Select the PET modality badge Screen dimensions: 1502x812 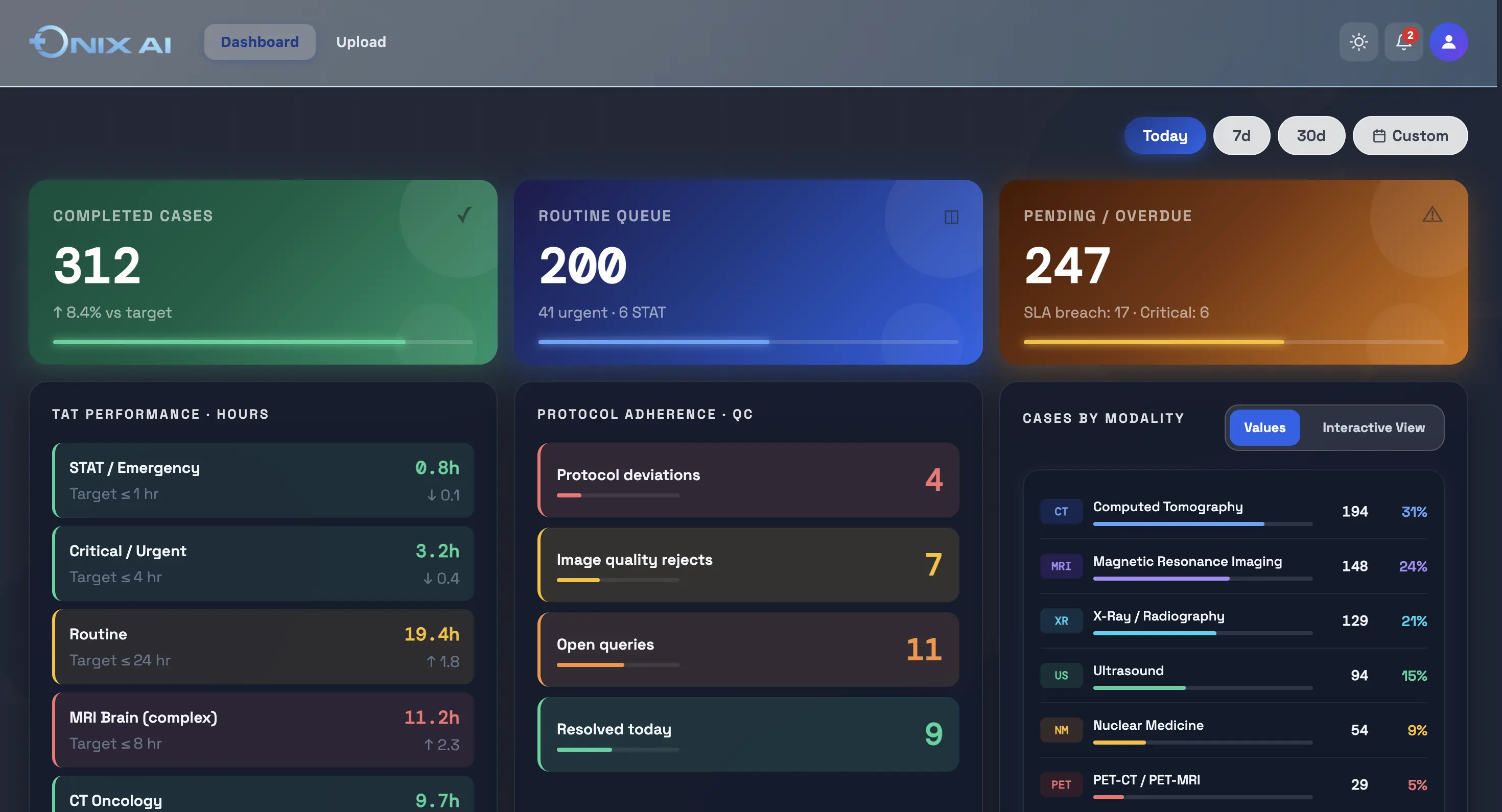point(1061,784)
